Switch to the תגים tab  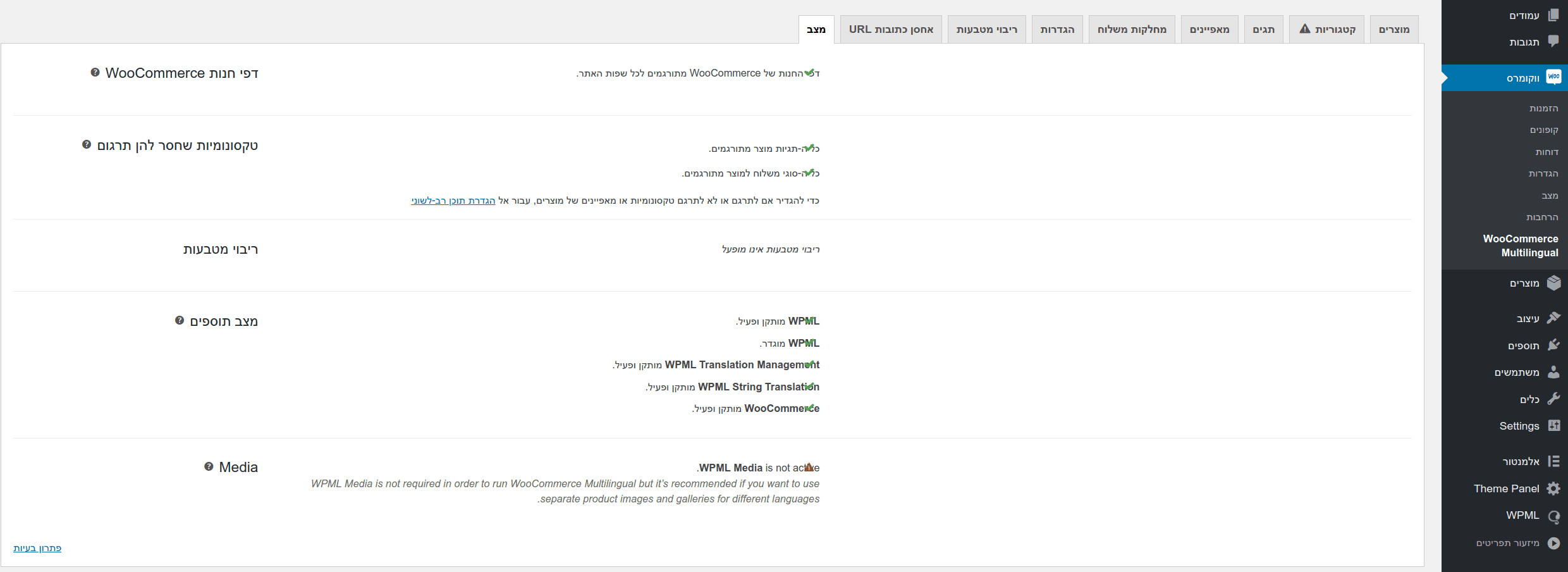point(1264,30)
